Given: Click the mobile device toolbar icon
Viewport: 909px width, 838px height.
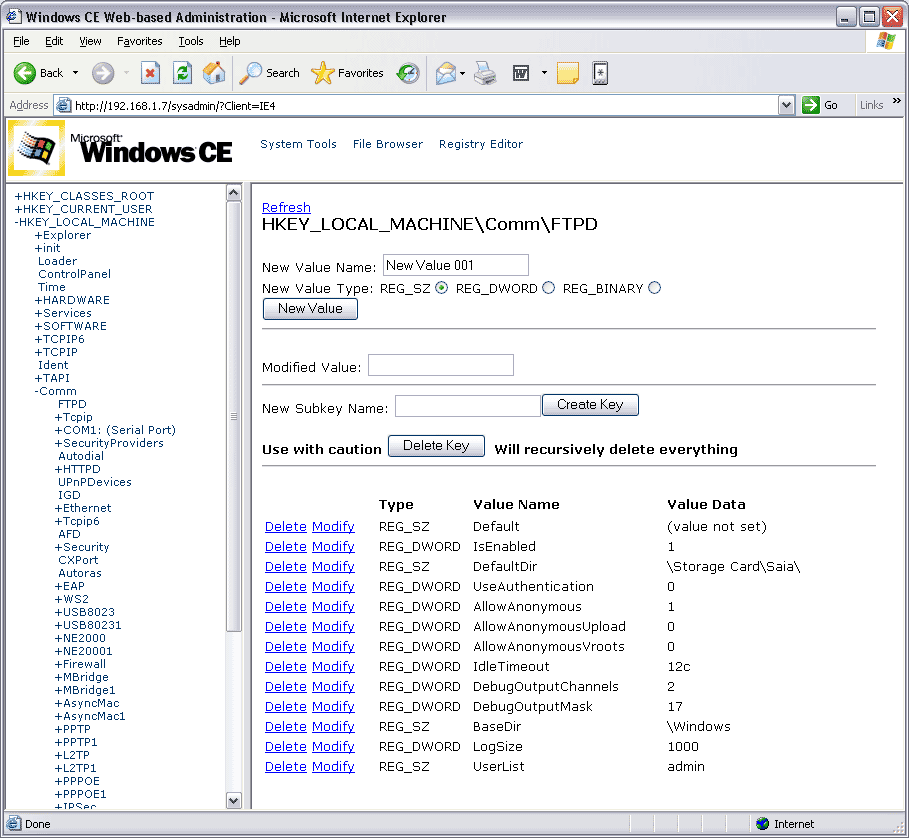Looking at the screenshot, I should point(600,73).
